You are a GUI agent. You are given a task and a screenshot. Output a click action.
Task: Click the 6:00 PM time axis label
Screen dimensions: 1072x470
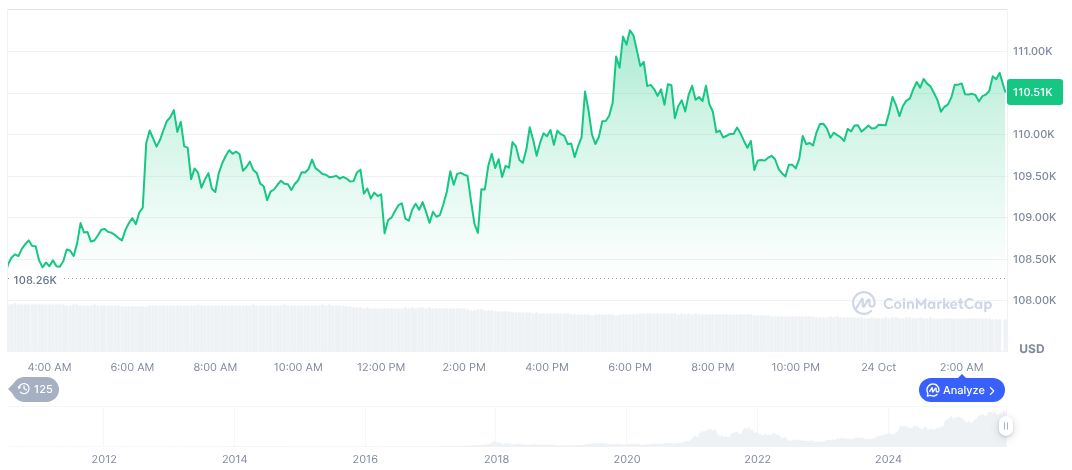click(630, 367)
